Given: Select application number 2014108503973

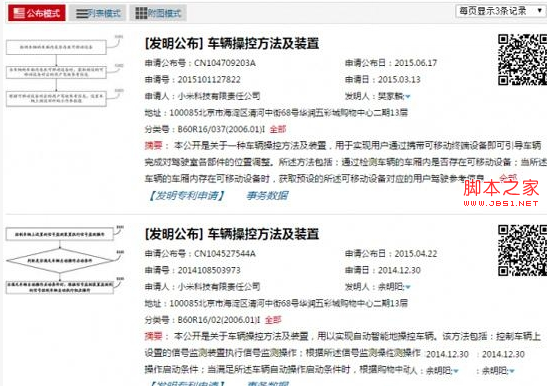Looking at the screenshot, I should [x=209, y=270].
